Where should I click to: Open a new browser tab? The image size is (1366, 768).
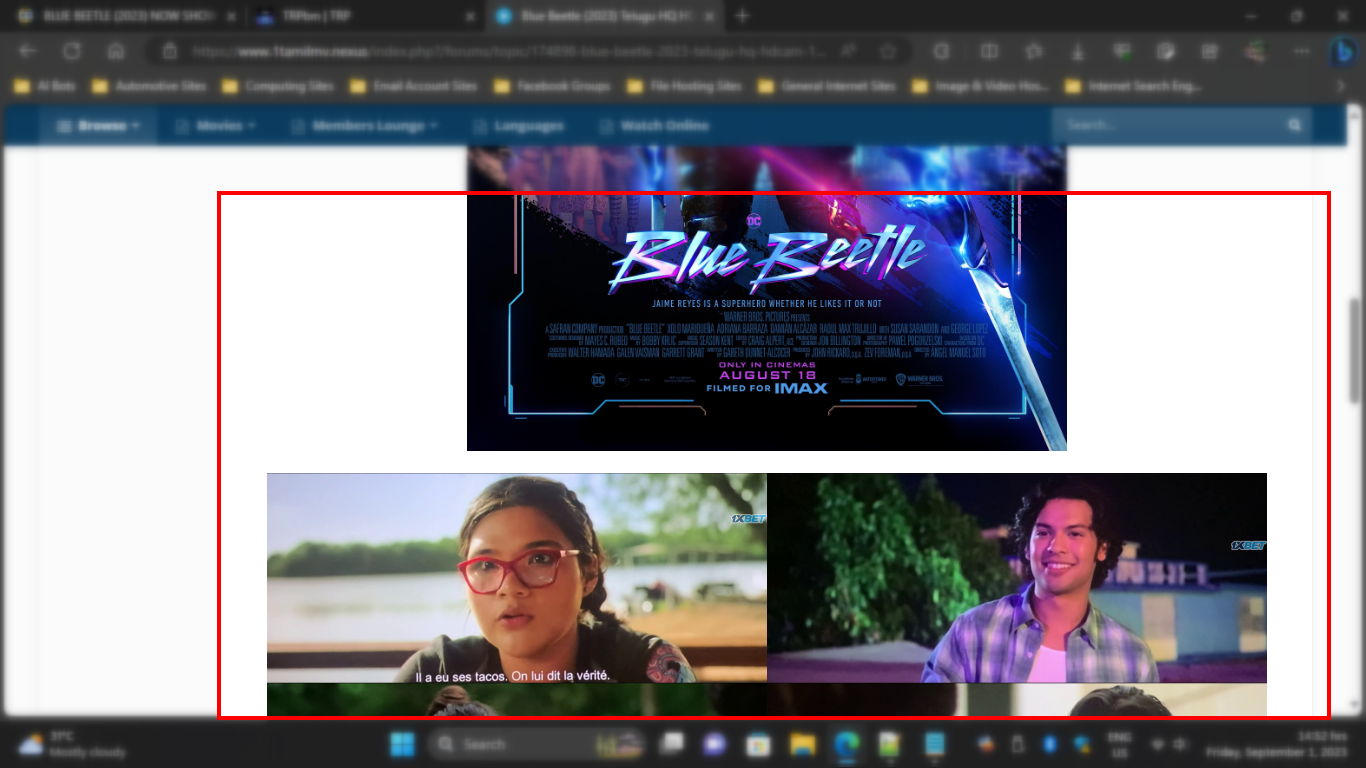742,16
